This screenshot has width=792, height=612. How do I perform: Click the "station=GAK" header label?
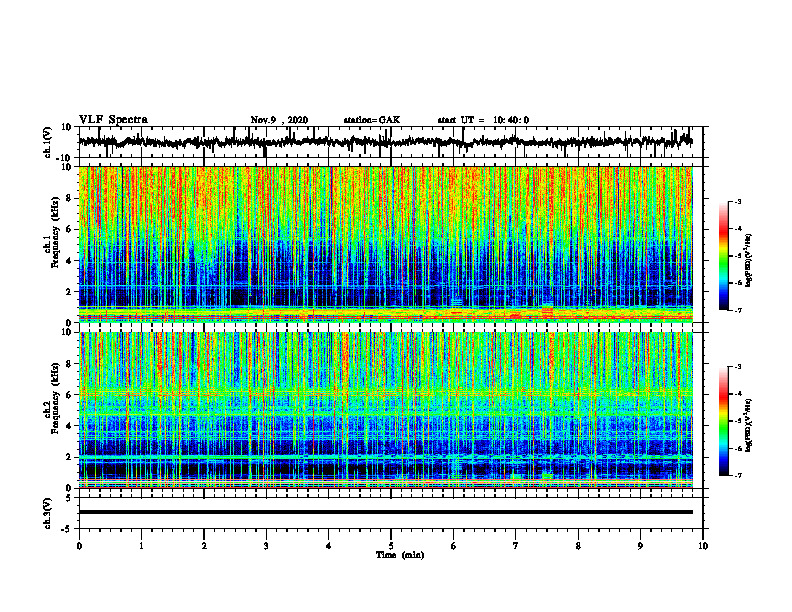372,120
